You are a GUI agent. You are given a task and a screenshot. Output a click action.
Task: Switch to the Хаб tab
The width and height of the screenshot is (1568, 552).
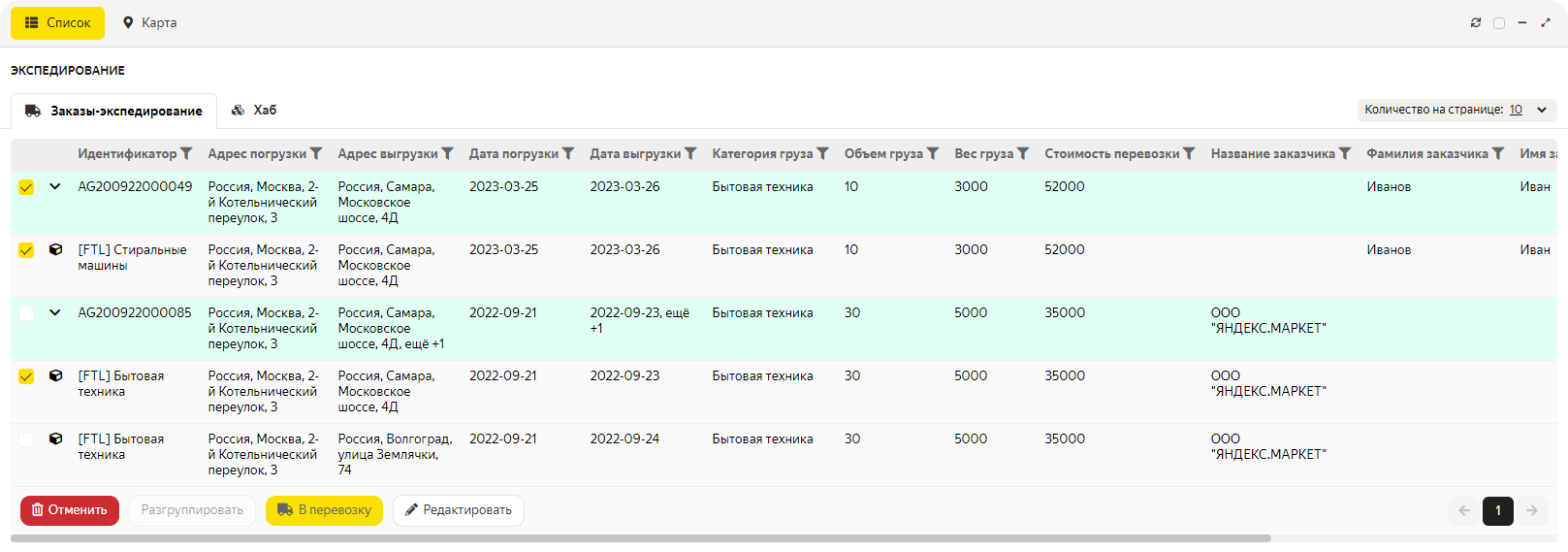point(254,111)
